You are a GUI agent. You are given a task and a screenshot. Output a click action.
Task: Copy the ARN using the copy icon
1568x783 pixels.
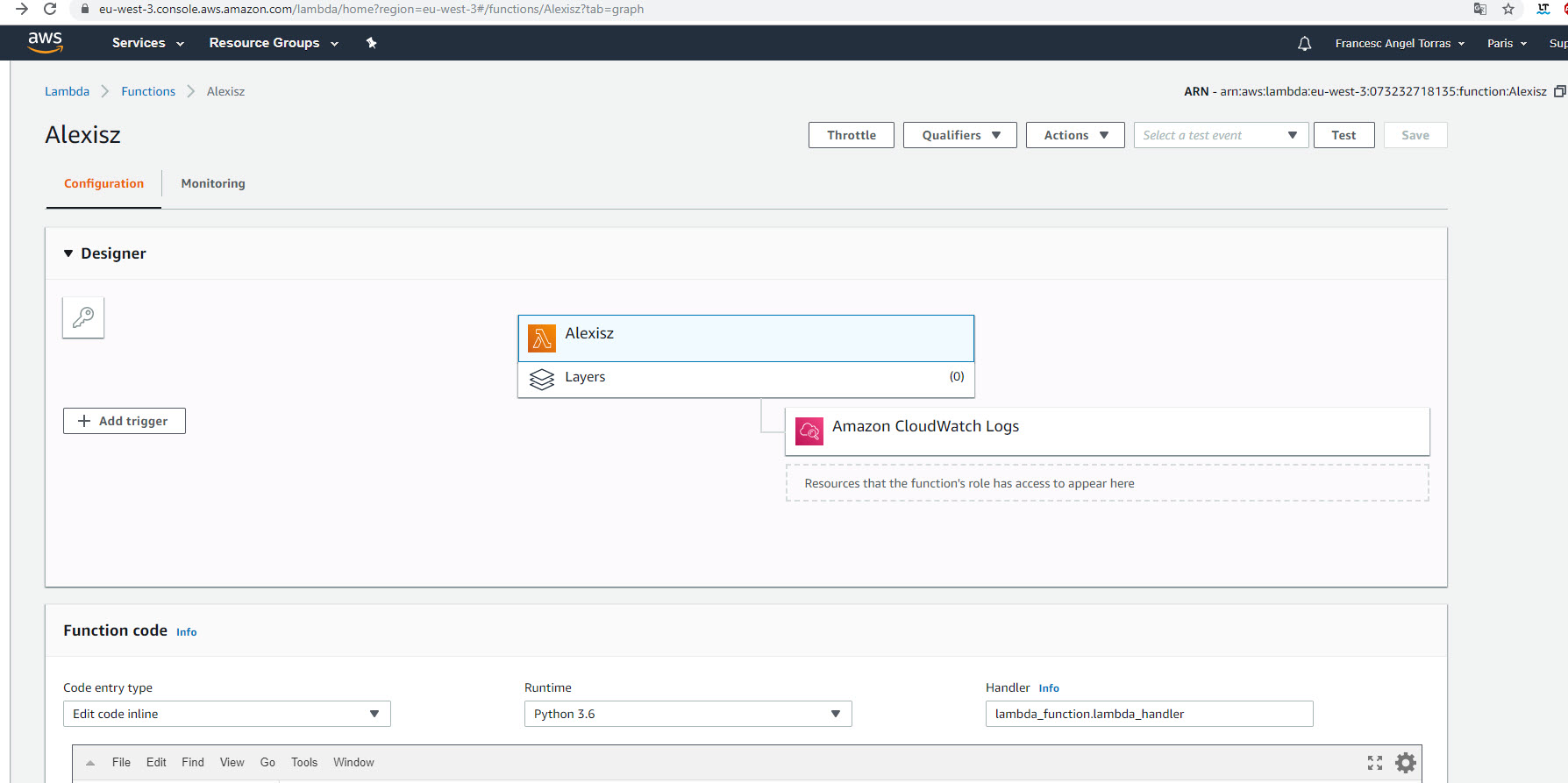point(1559,91)
